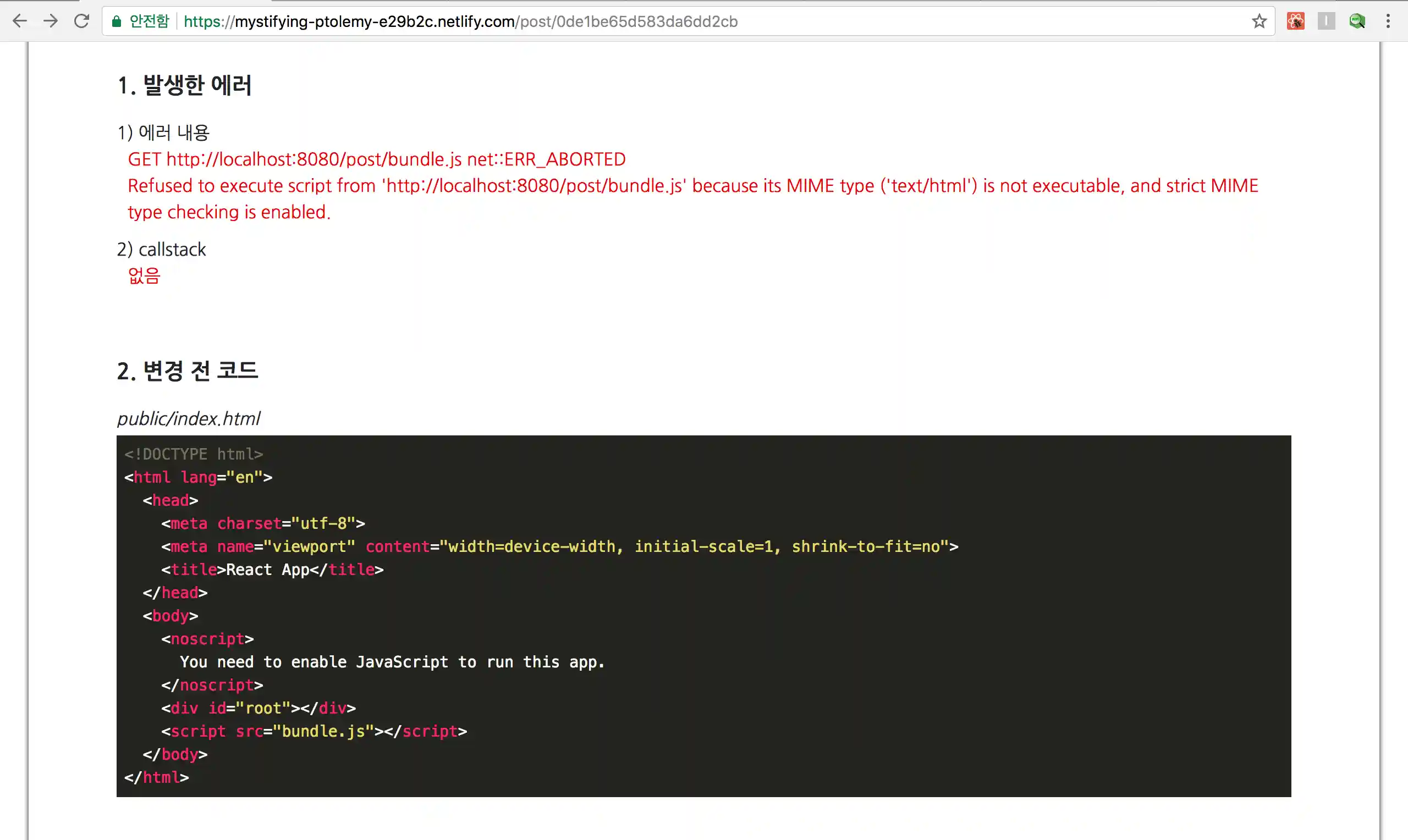Click the bundle.js script line in the code
Screen dimensions: 1408x840
[313, 731]
